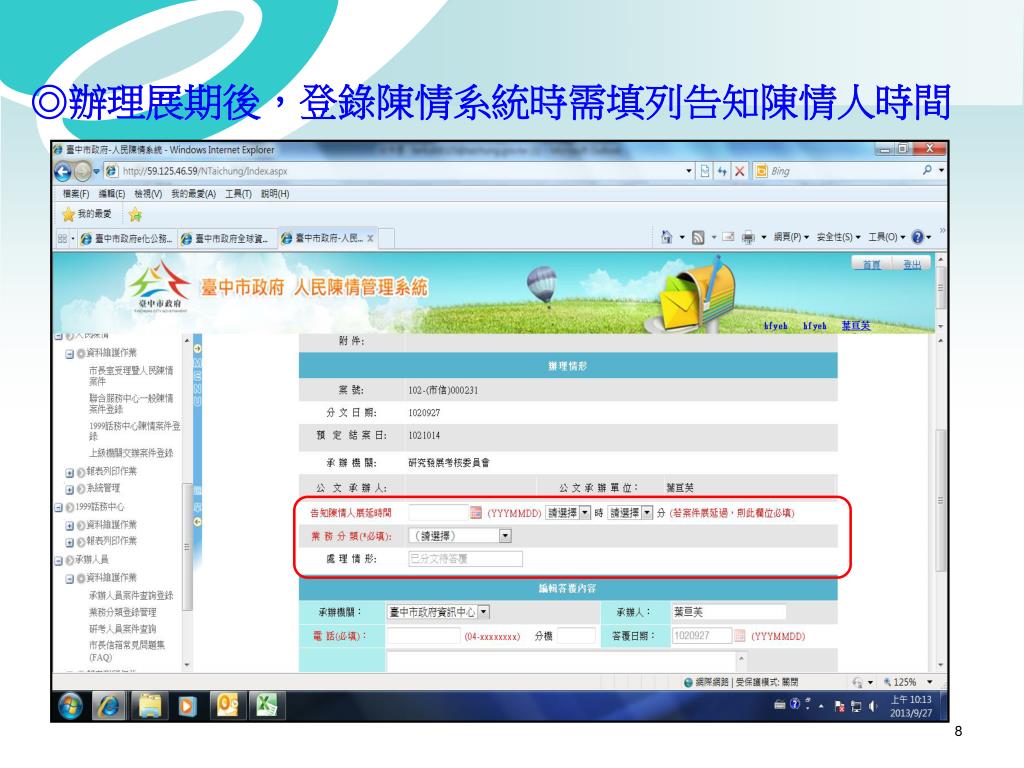This screenshot has height=768, width=1024.
Task: Open the 說明(H) menu
Action: 275,194
